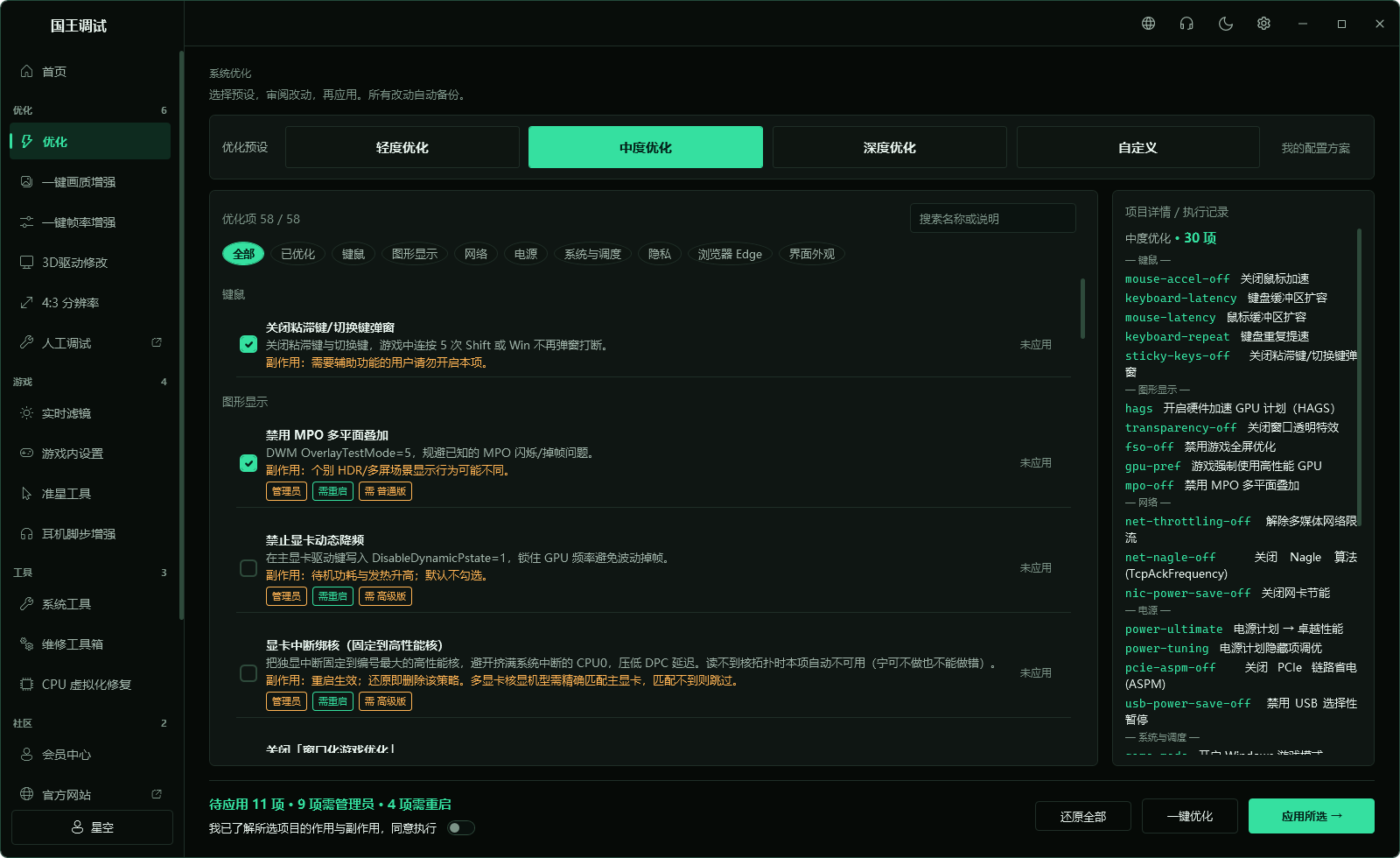Uncheck 禁用 MPO 多平面叠加 checkbox
Screen dimensions: 1400x858
click(x=248, y=463)
